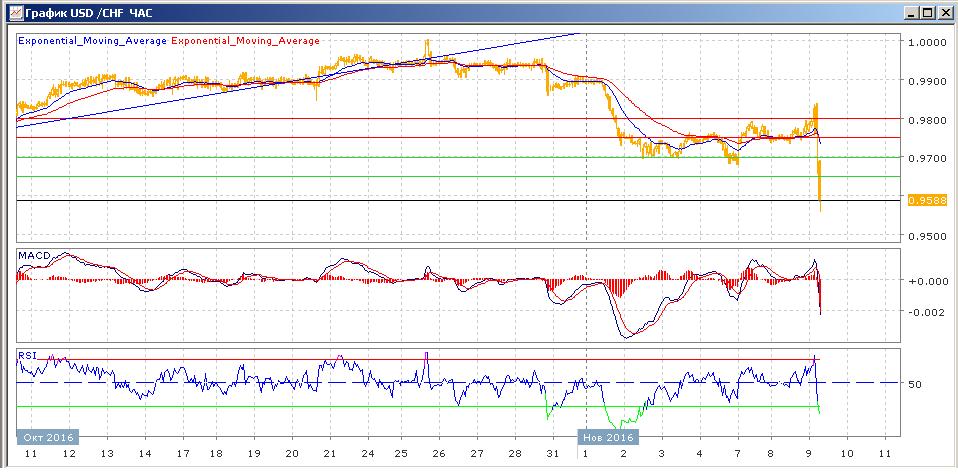Minimize the USD/CHF chart window
The height and width of the screenshot is (474, 958).
point(912,12)
